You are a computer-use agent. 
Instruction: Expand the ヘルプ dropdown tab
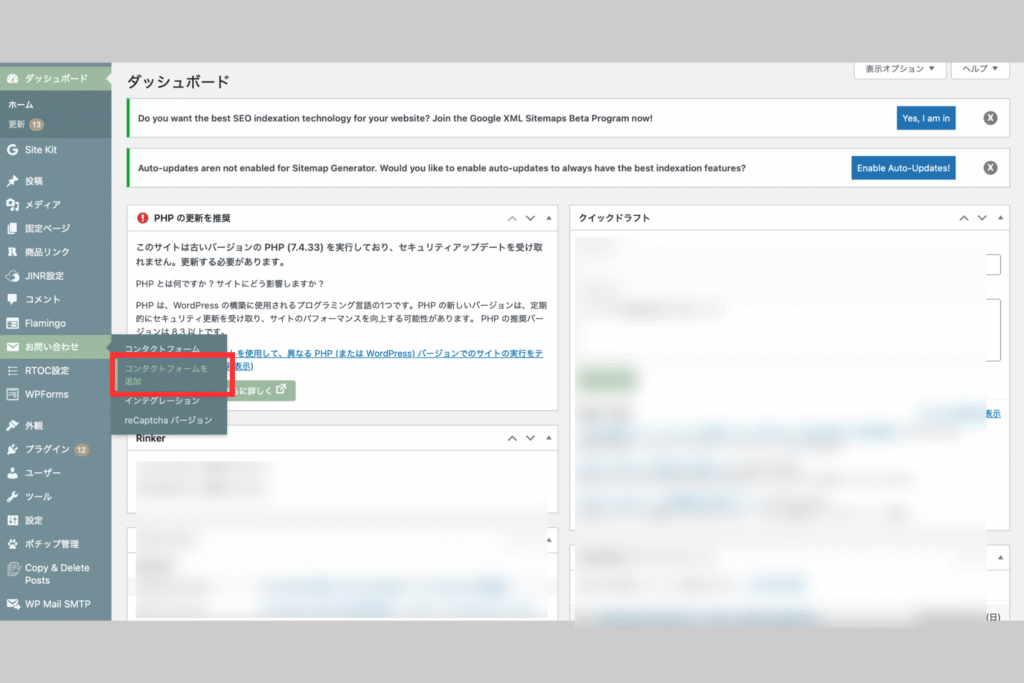(980, 69)
